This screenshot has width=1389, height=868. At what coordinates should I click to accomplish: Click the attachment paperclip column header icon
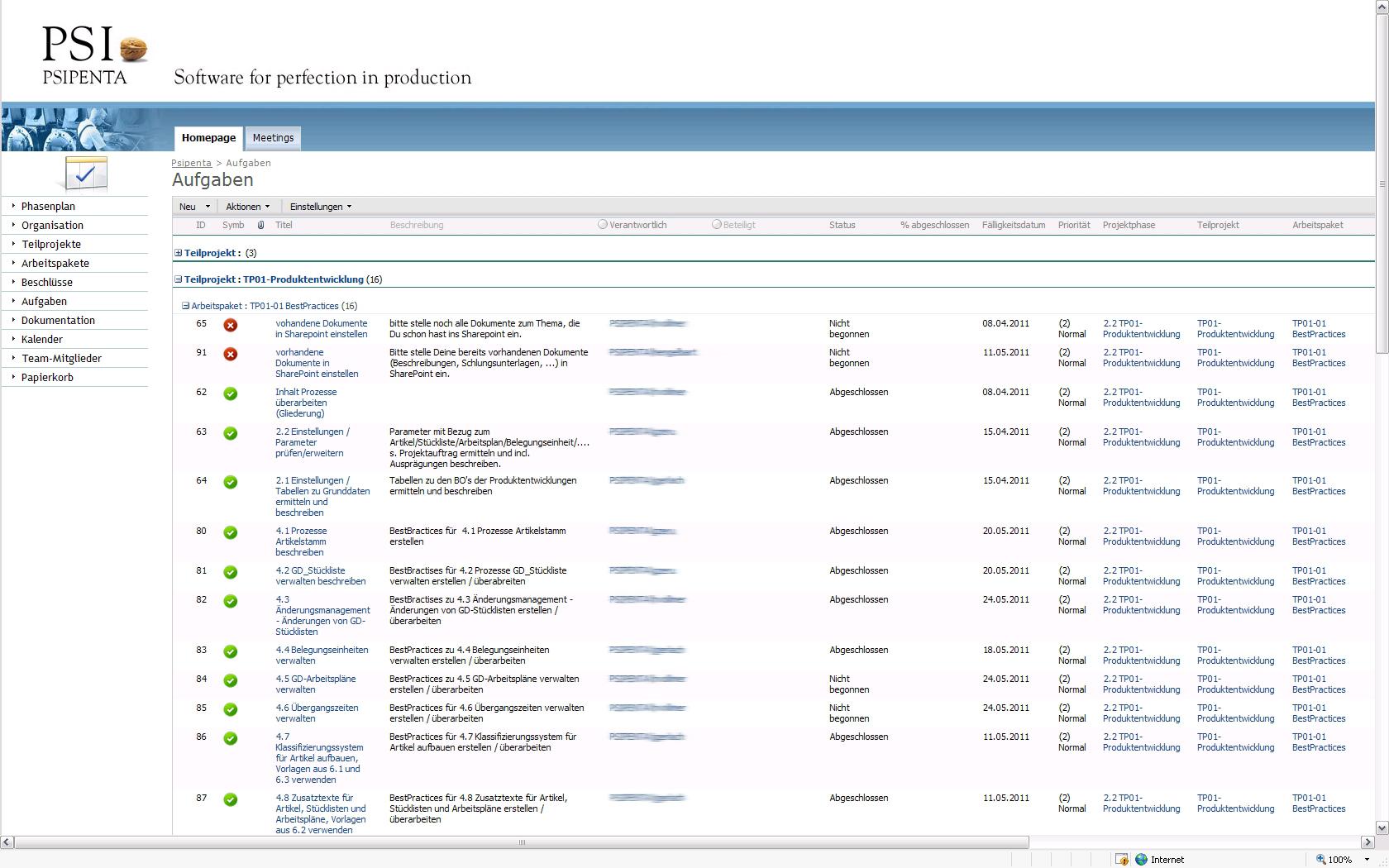tap(260, 225)
